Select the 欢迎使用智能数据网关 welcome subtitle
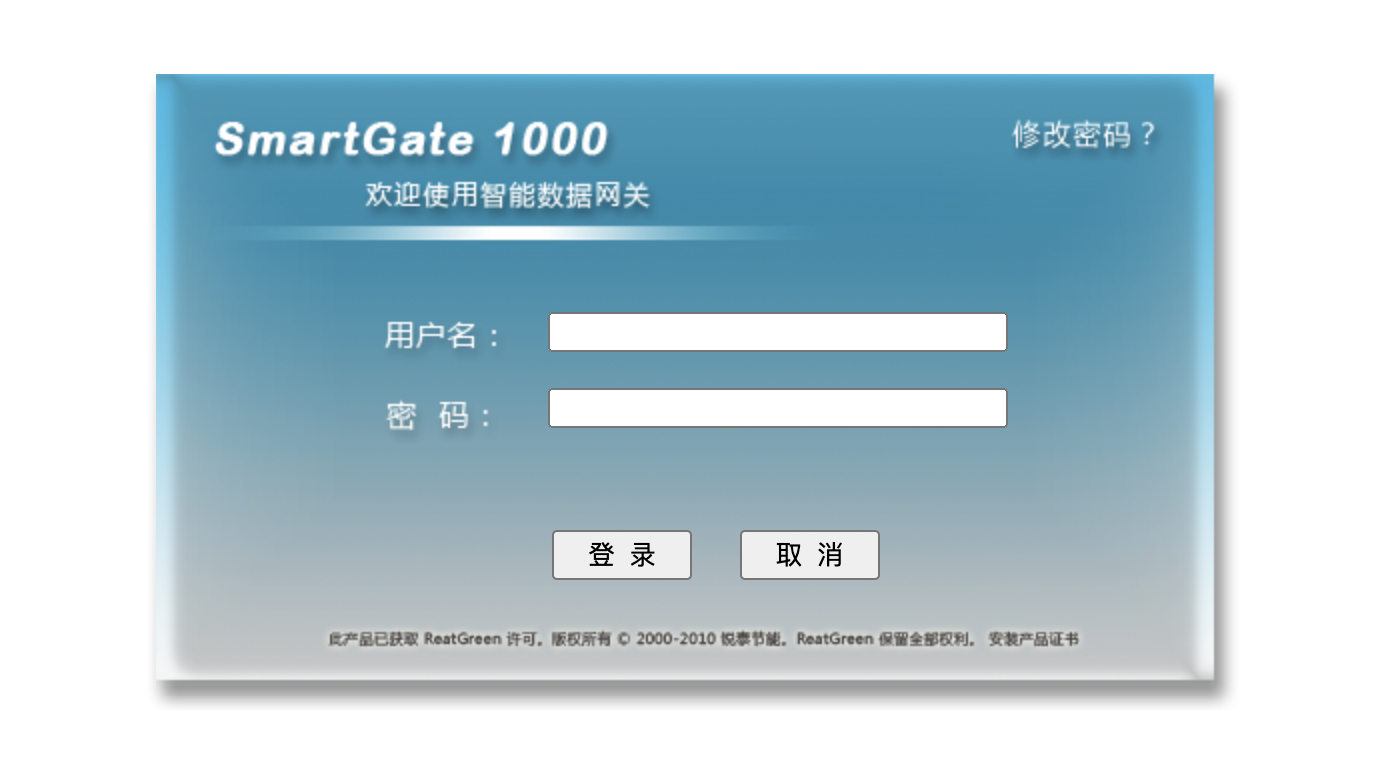The height and width of the screenshot is (782, 1390). click(x=507, y=195)
